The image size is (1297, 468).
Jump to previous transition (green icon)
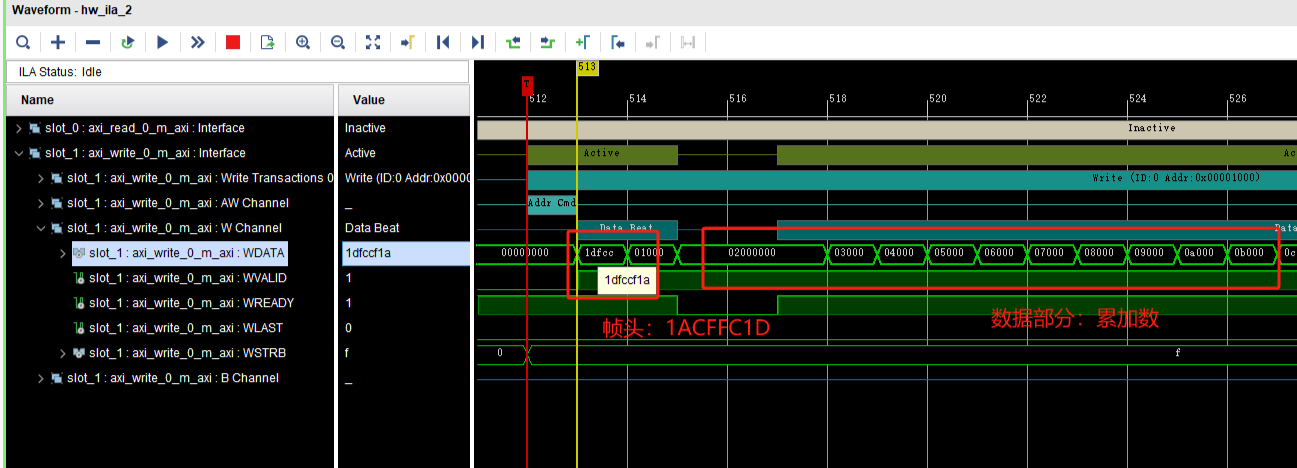[x=513, y=42]
